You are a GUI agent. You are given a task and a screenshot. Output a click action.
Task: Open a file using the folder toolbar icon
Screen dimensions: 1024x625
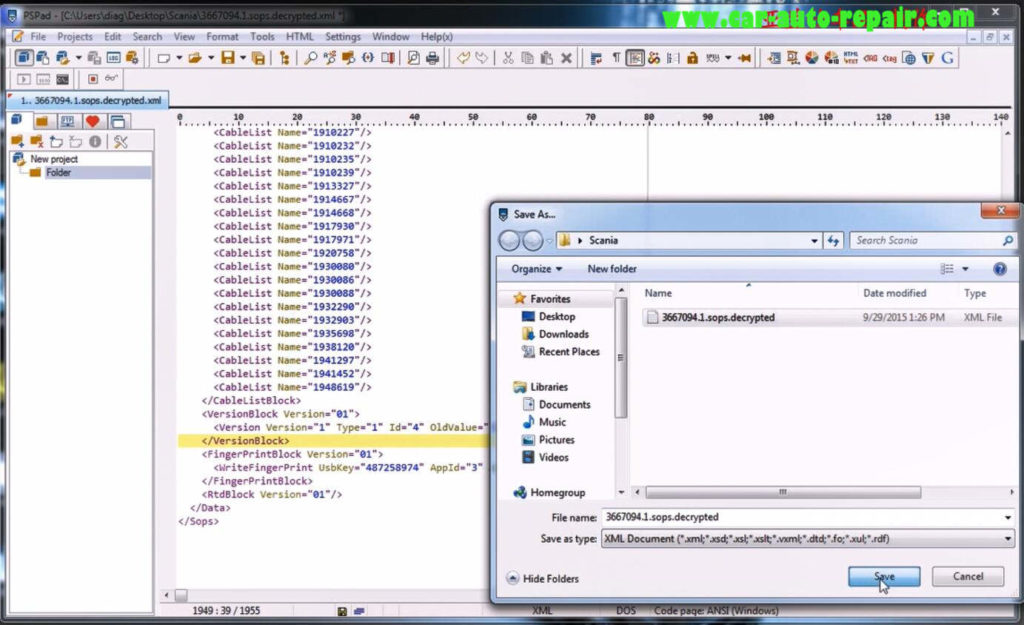point(194,57)
